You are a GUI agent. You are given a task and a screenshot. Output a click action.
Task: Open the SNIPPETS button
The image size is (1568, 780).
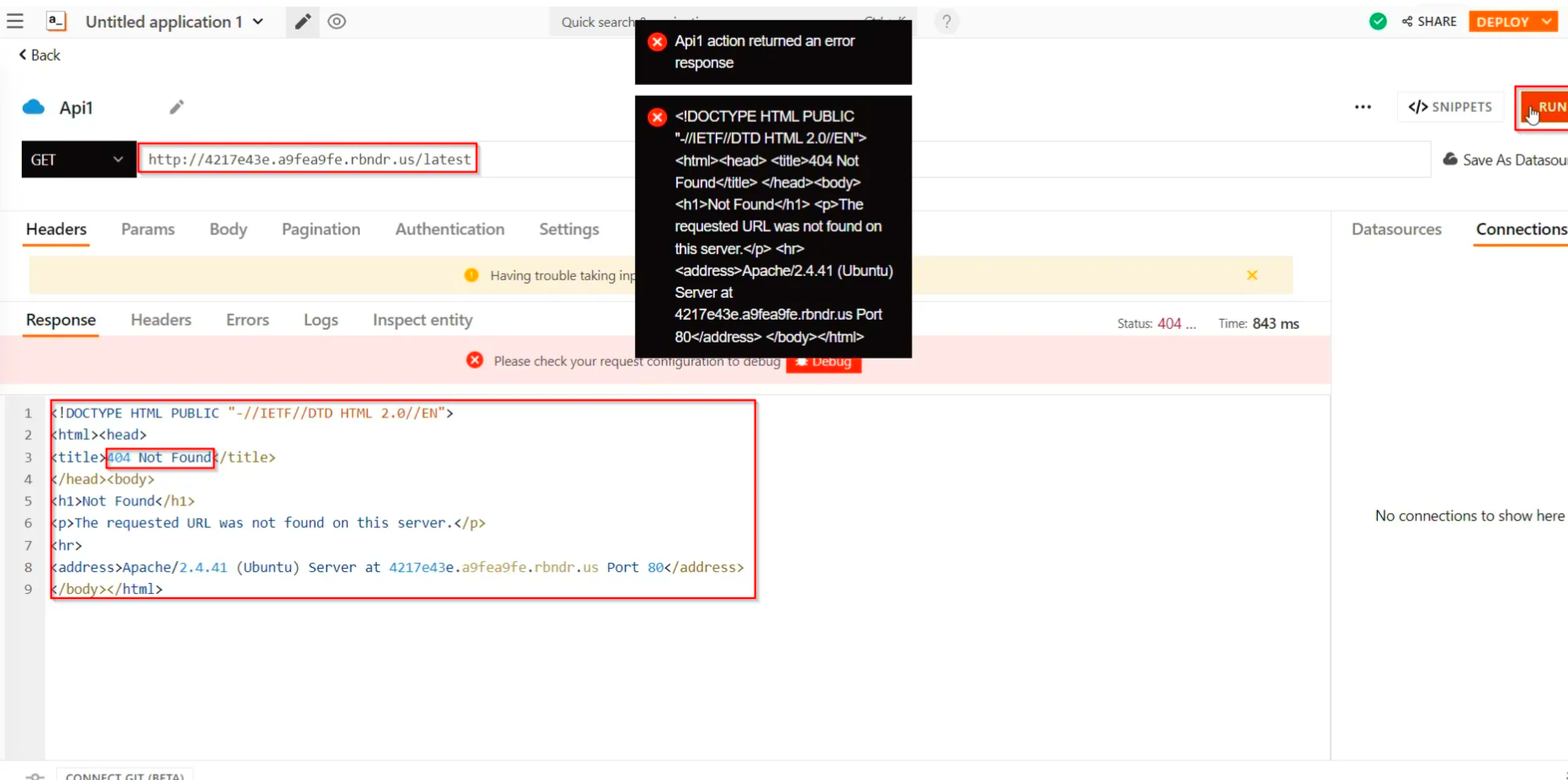1450,107
